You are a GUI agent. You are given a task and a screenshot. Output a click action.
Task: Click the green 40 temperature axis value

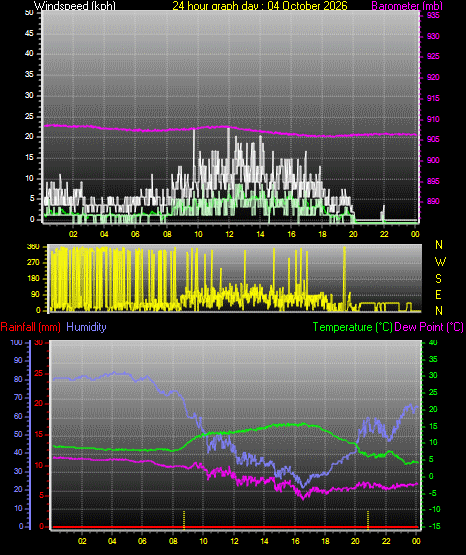[x=433, y=343]
